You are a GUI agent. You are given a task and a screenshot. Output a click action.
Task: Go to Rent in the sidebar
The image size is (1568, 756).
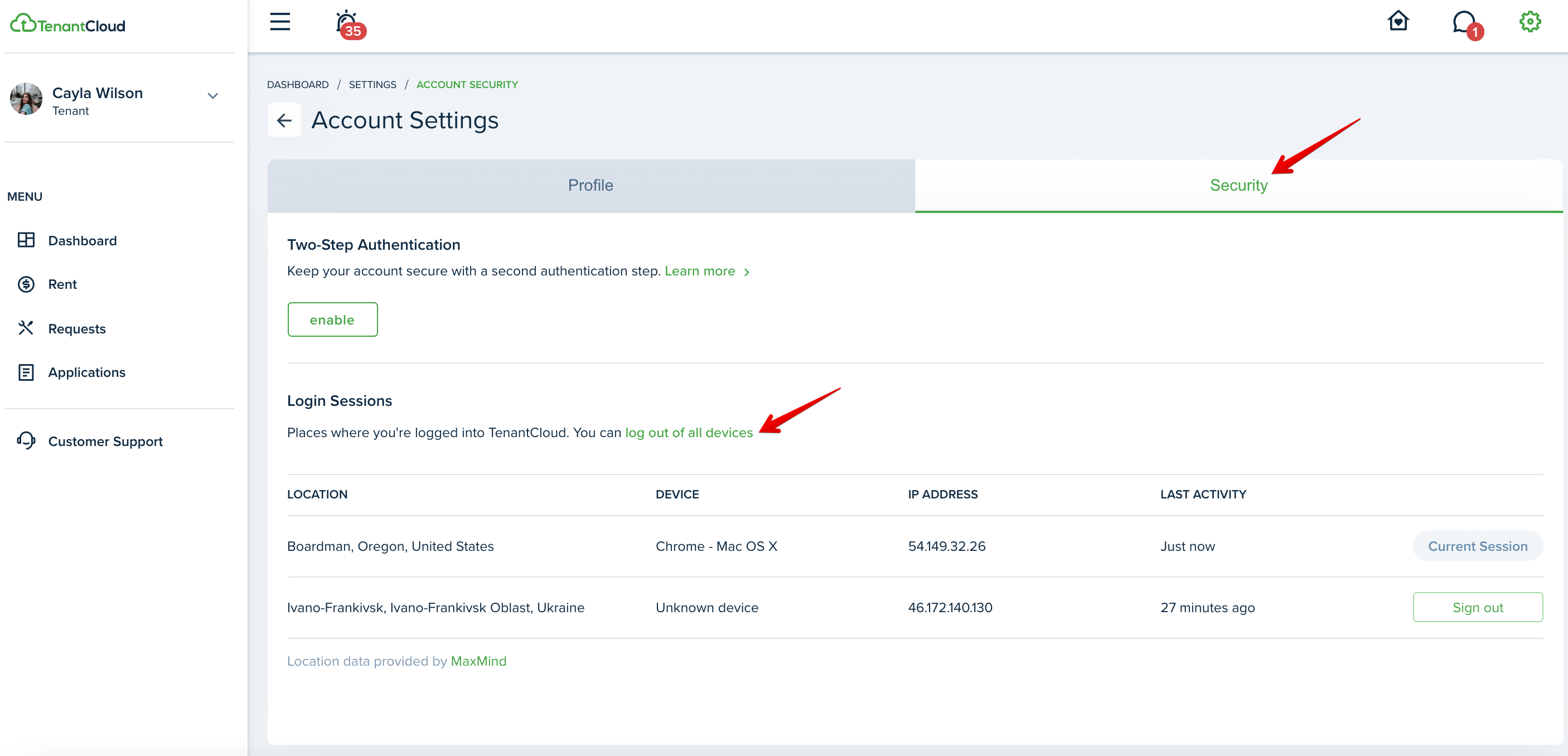[x=62, y=284]
